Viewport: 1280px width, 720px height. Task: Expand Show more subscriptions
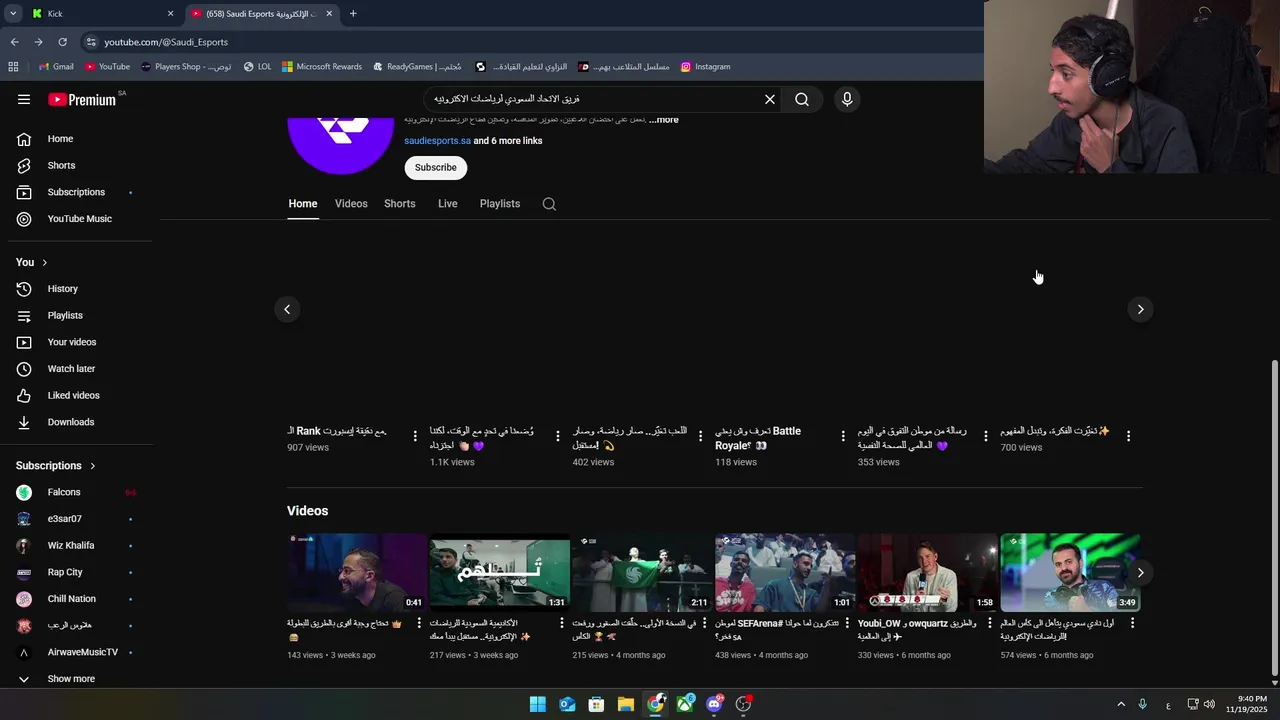[76, 679]
